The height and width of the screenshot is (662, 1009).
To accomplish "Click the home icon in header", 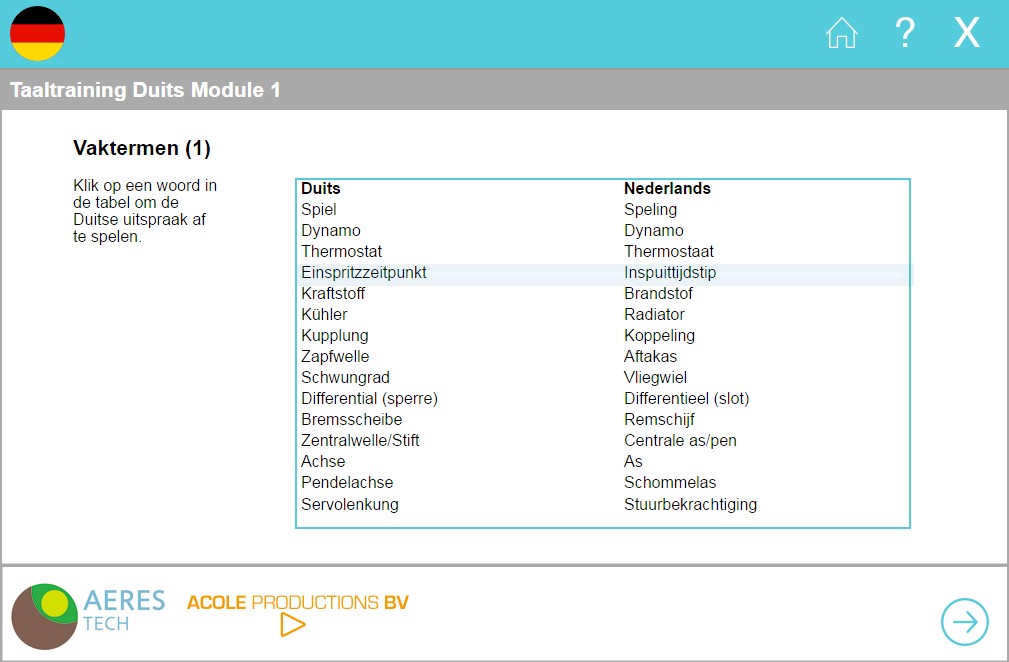I will [841, 34].
